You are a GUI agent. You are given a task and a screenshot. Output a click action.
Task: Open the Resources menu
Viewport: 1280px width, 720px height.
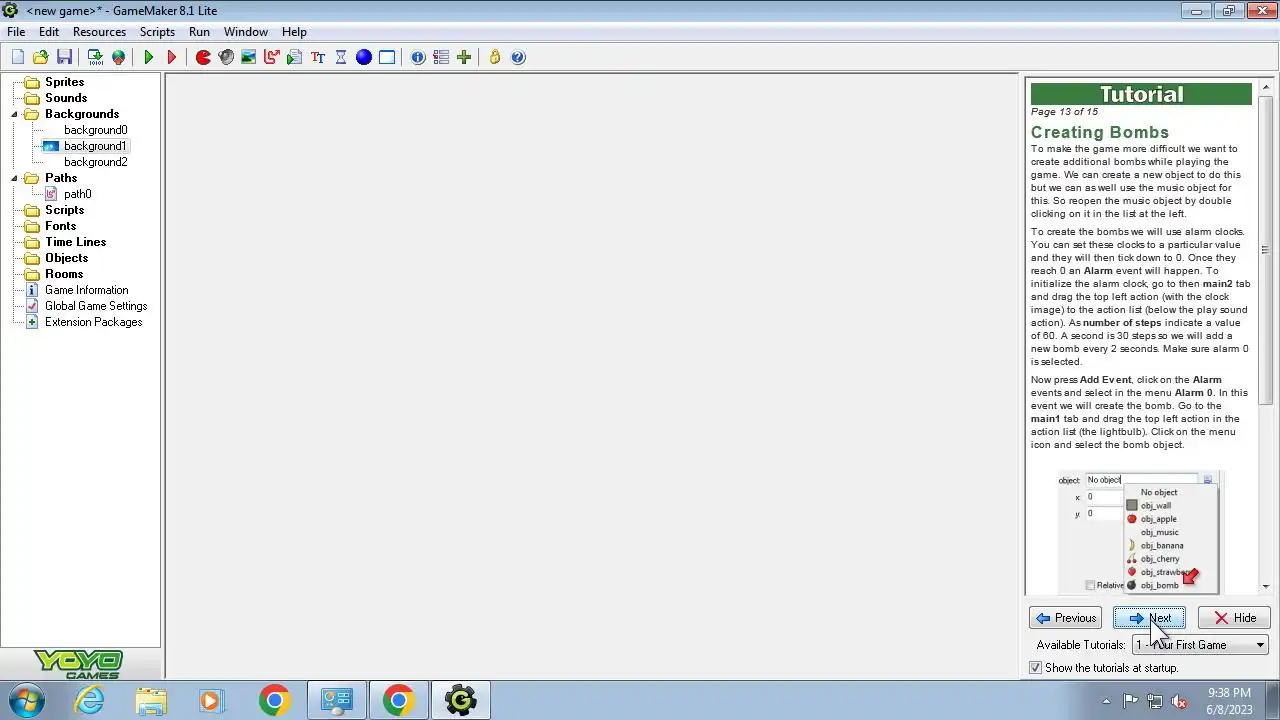pos(99,31)
